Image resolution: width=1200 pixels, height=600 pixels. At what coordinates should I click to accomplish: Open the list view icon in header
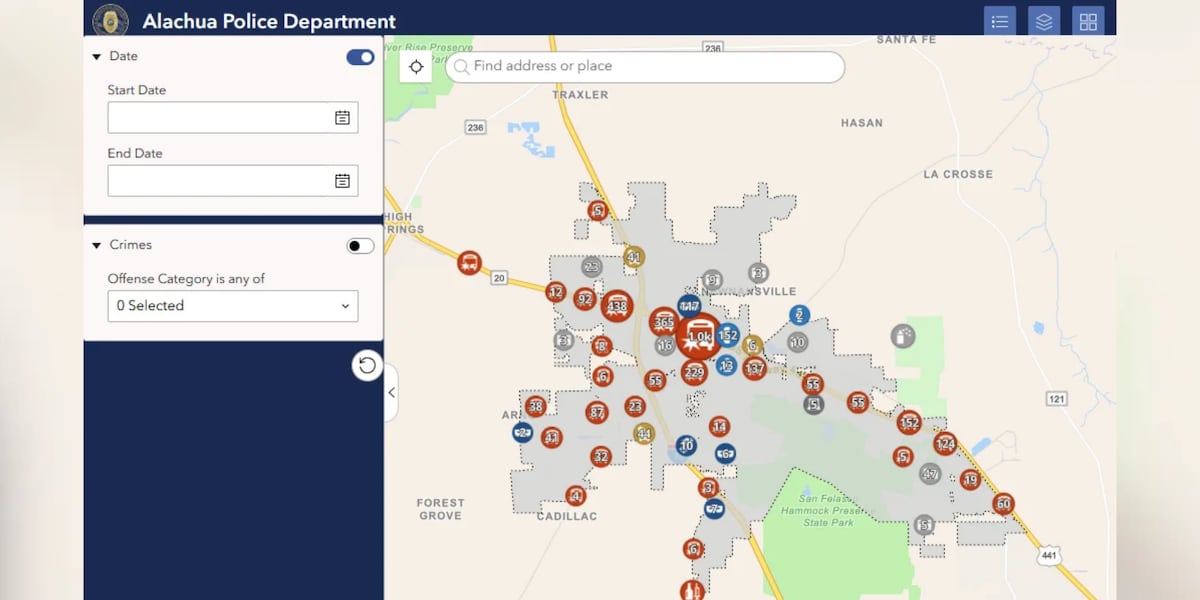pyautogui.click(x=999, y=21)
